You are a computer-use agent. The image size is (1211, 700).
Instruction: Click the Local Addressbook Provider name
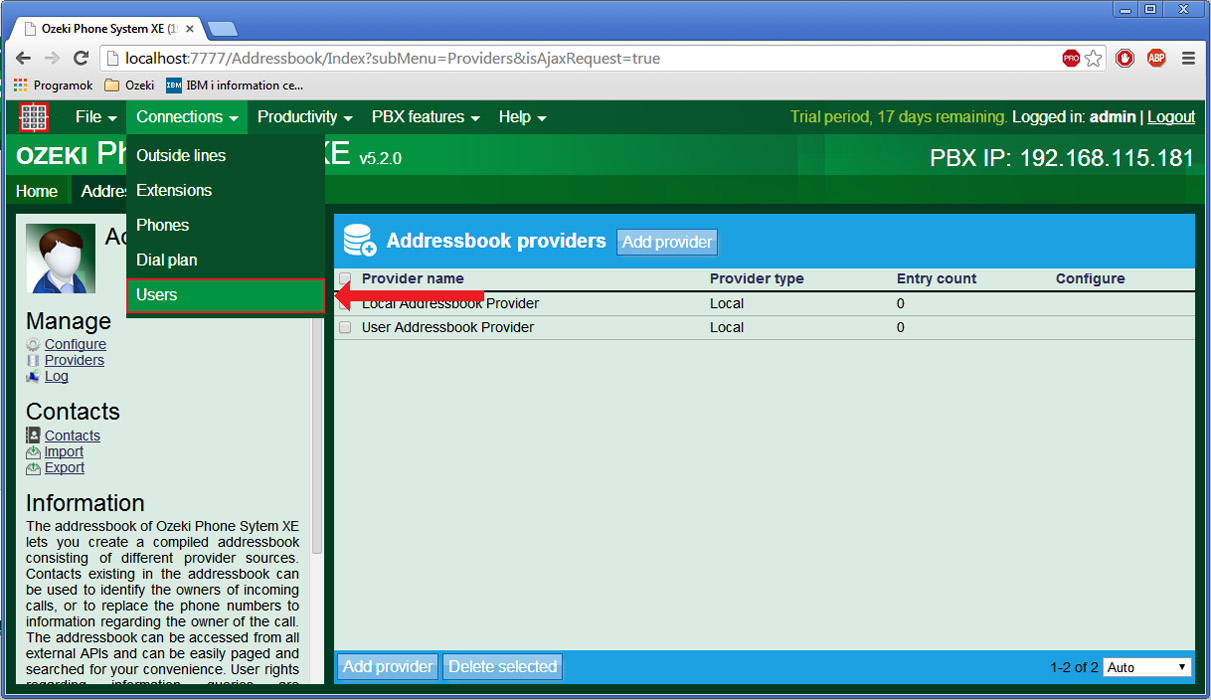[450, 303]
